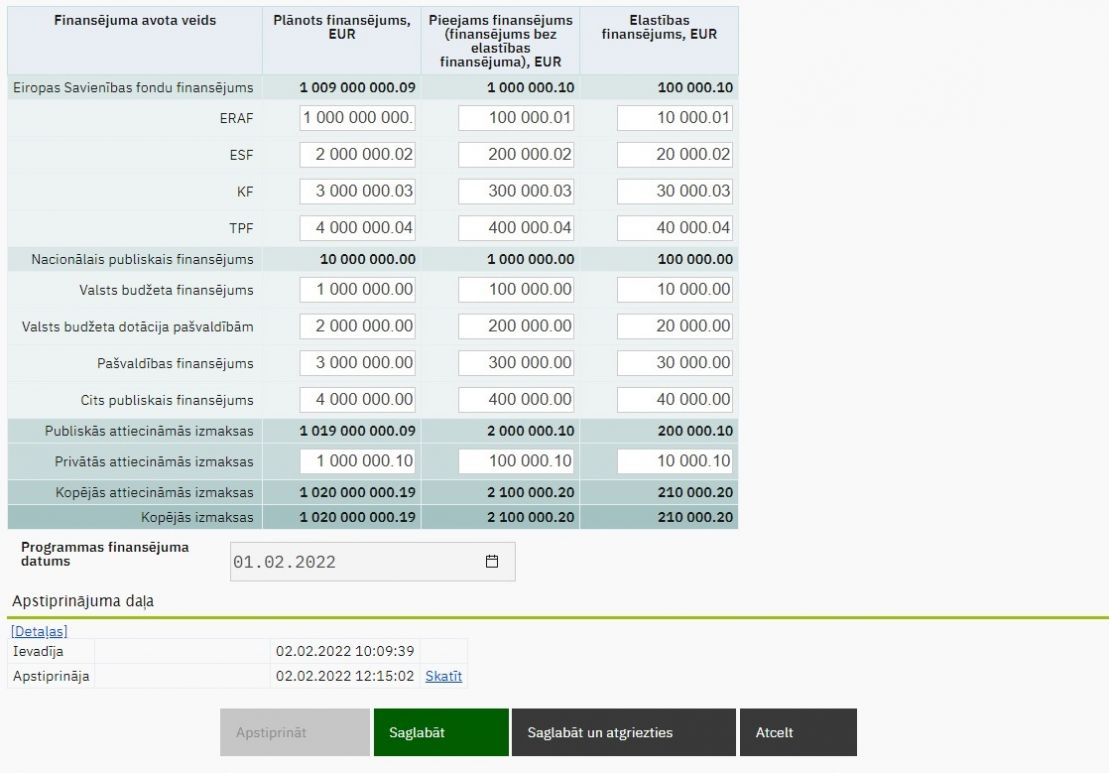
Task: Edit ERAF Plānots finansējums field
Action: [x=357, y=119]
